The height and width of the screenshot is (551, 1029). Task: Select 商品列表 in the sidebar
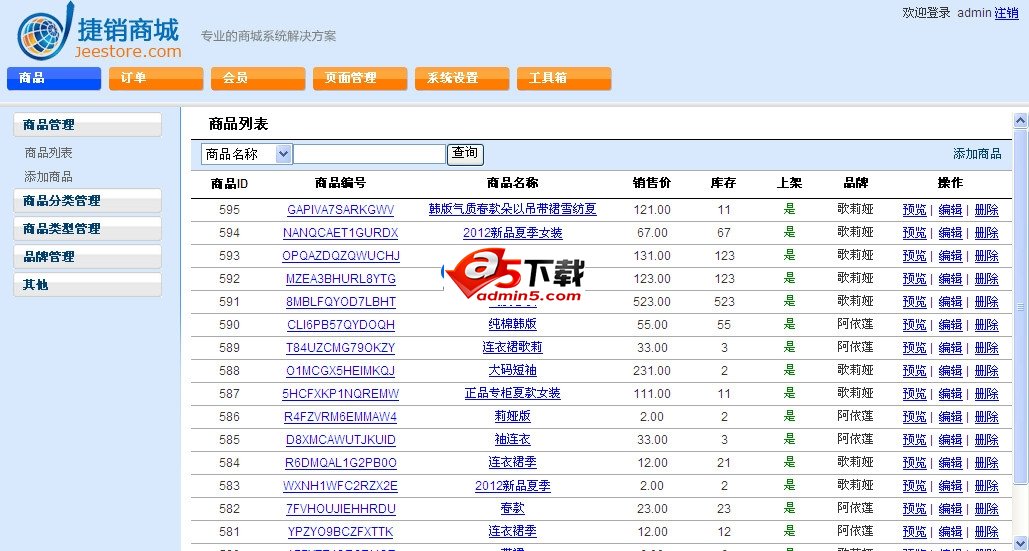click(x=49, y=153)
